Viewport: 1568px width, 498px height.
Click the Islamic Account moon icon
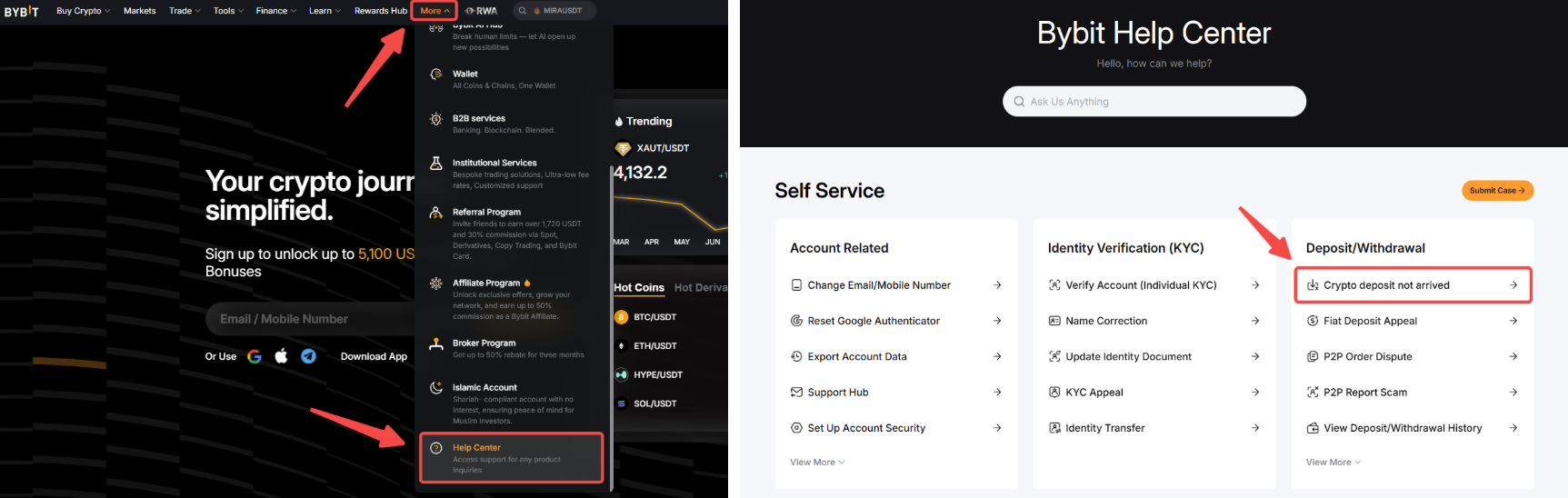436,388
